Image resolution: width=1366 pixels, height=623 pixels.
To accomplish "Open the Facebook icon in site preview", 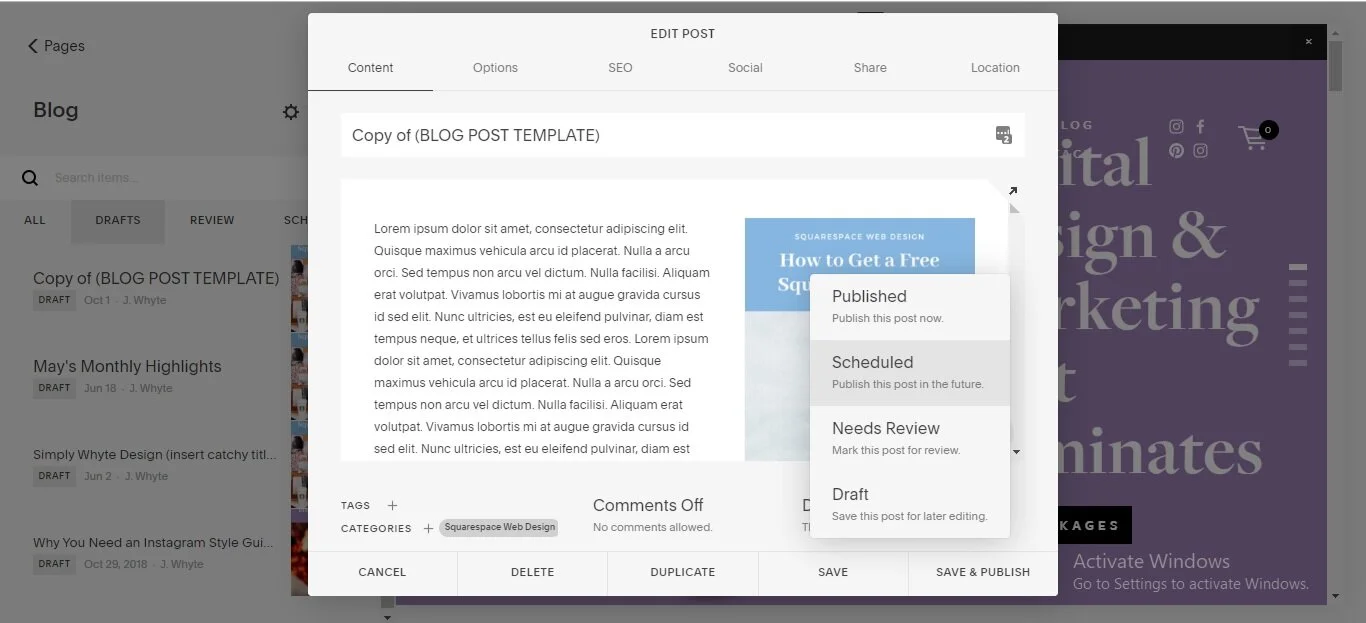I will pyautogui.click(x=1200, y=127).
